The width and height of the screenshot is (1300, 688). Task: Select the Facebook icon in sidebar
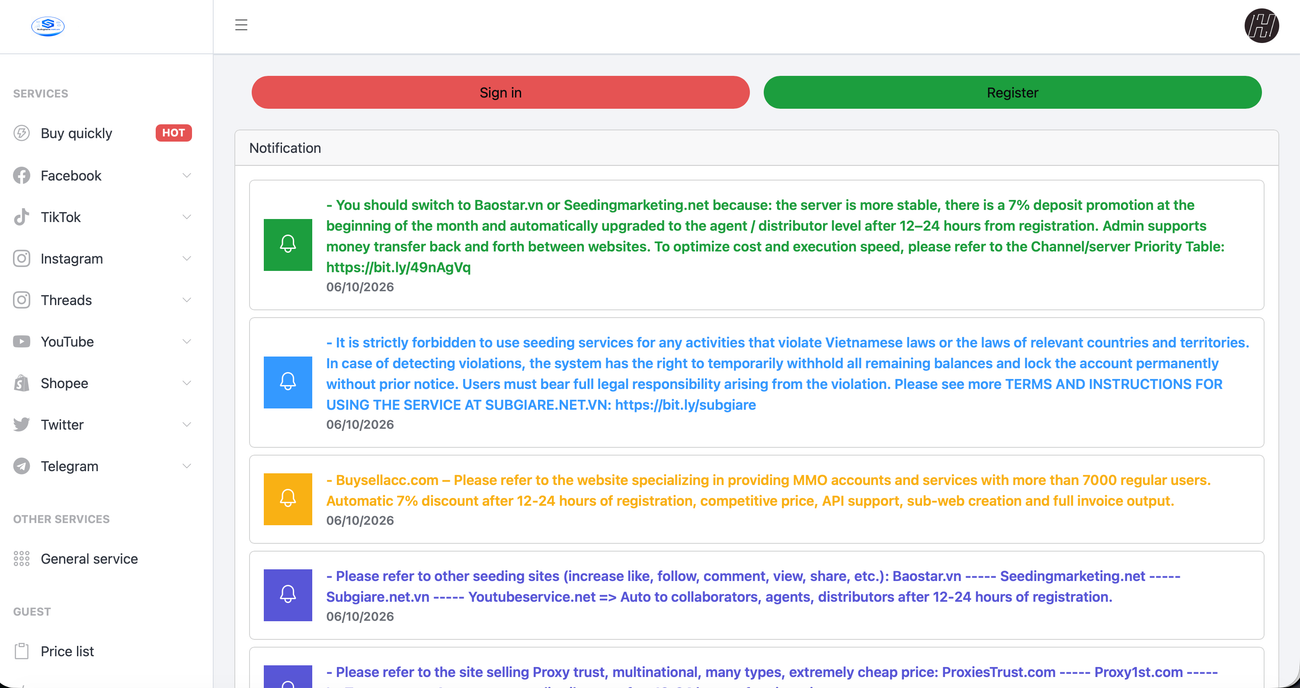coord(21,175)
